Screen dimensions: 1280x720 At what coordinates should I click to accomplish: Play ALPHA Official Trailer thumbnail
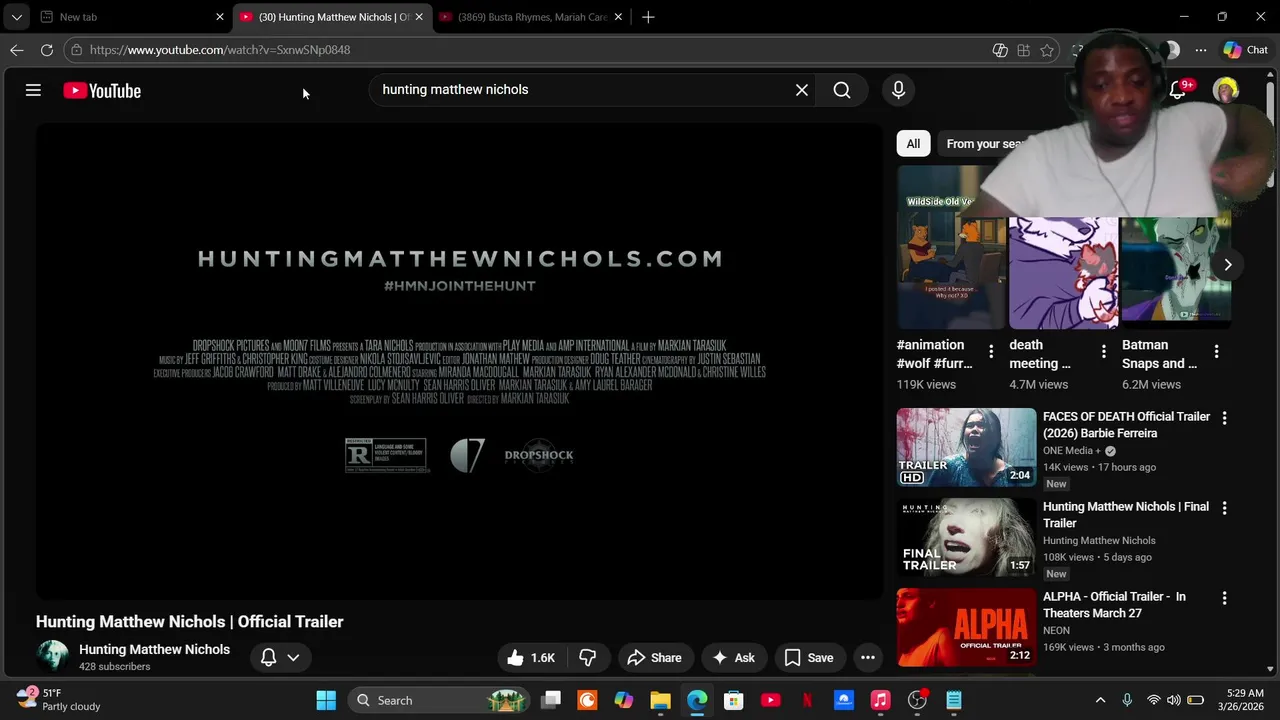click(x=966, y=627)
